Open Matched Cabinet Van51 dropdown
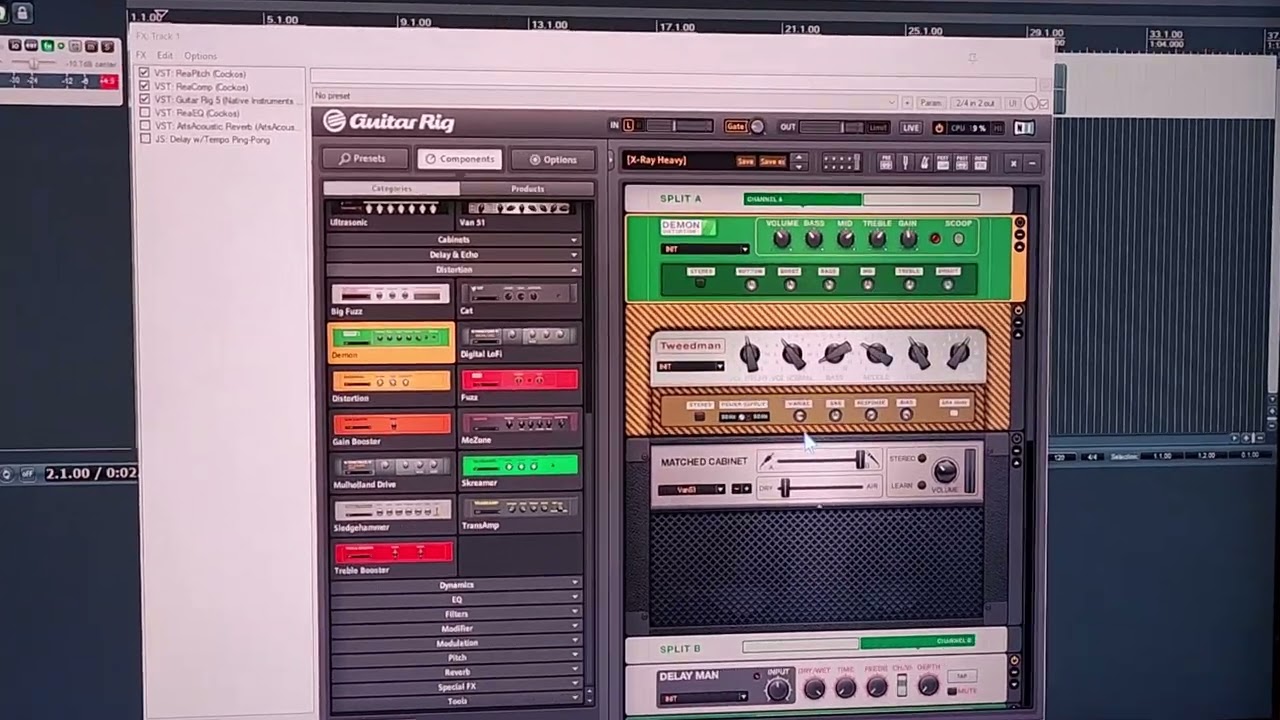1280x720 pixels. [692, 489]
